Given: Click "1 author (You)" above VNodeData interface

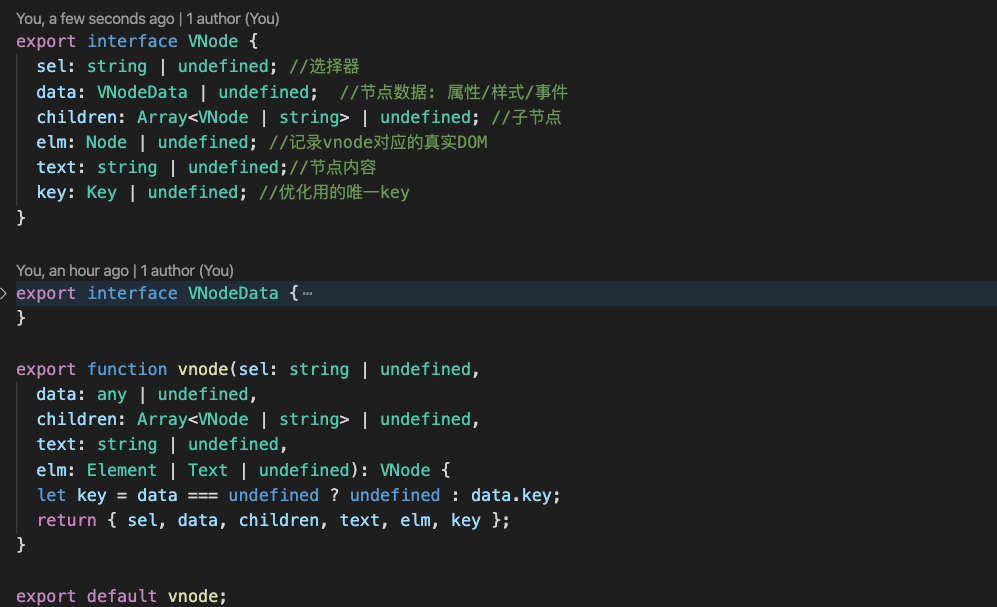Looking at the screenshot, I should (x=187, y=271).
